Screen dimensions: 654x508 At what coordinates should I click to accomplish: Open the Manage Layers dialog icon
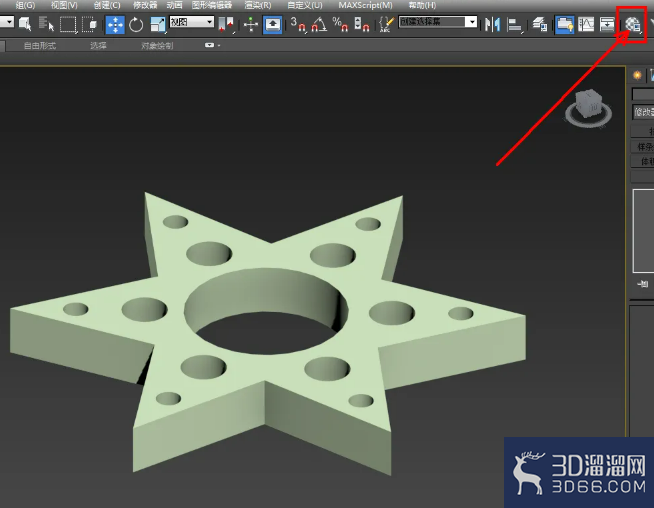(540, 24)
